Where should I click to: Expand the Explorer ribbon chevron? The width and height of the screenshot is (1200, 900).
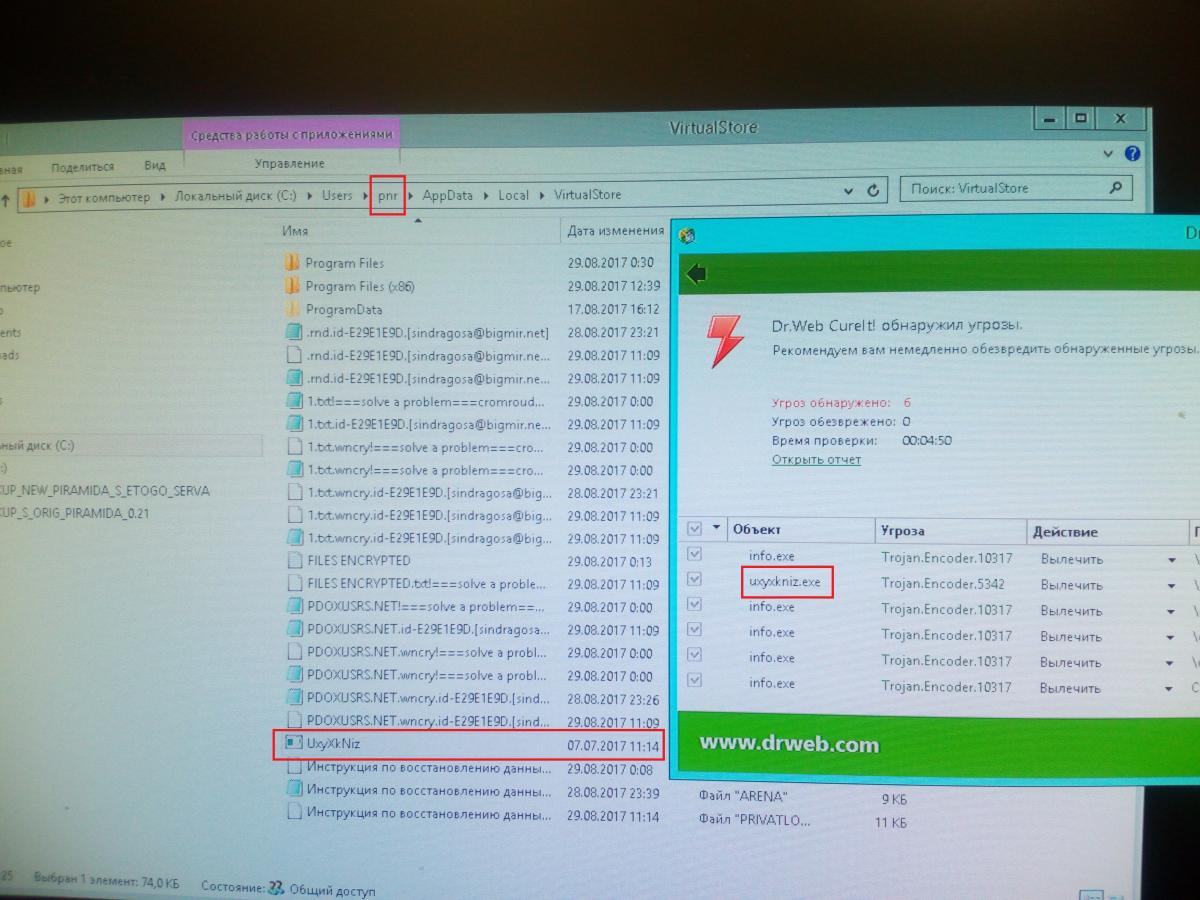pyautogui.click(x=1109, y=155)
